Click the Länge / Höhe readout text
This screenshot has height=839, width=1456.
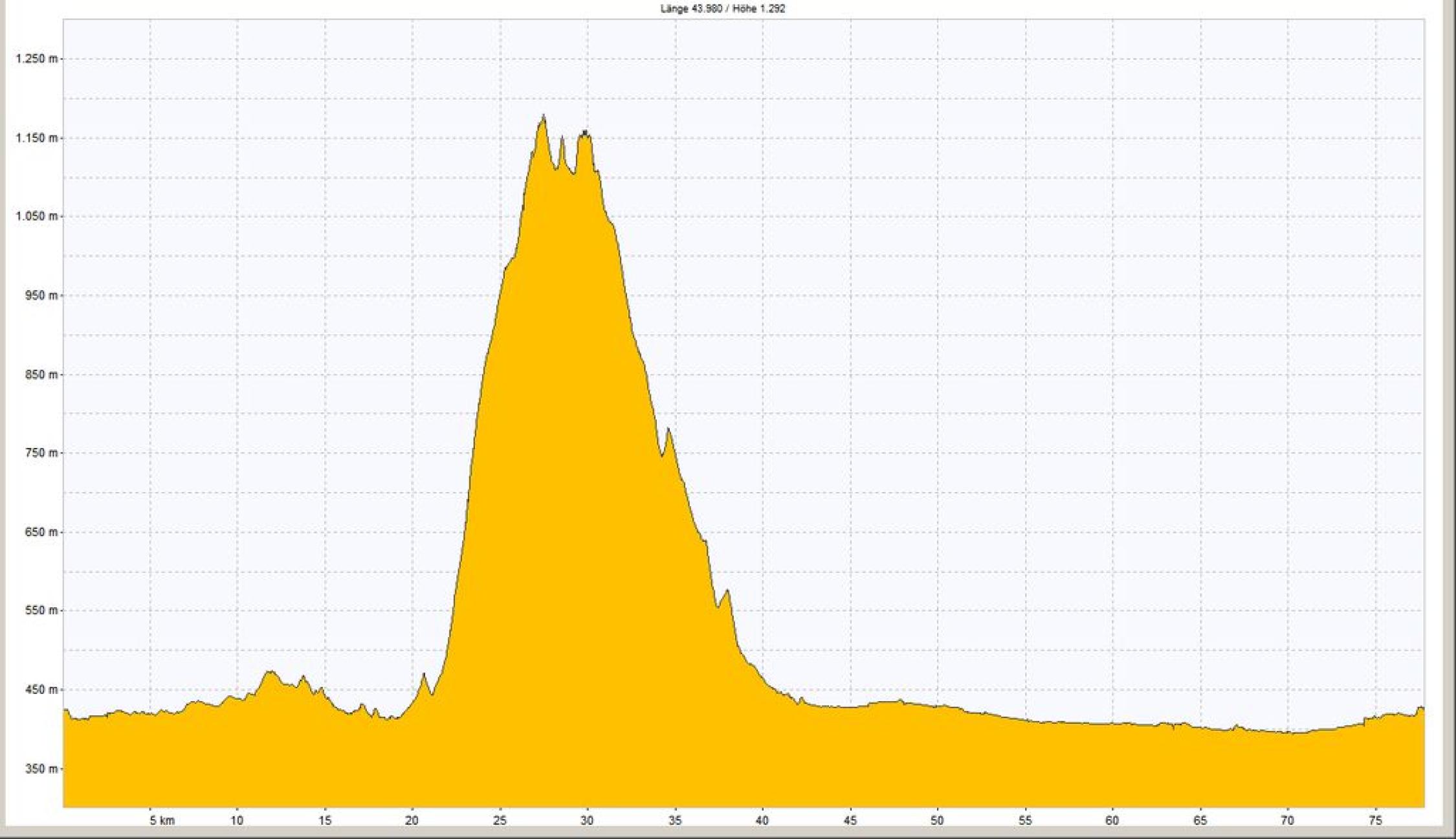pyautogui.click(x=723, y=9)
